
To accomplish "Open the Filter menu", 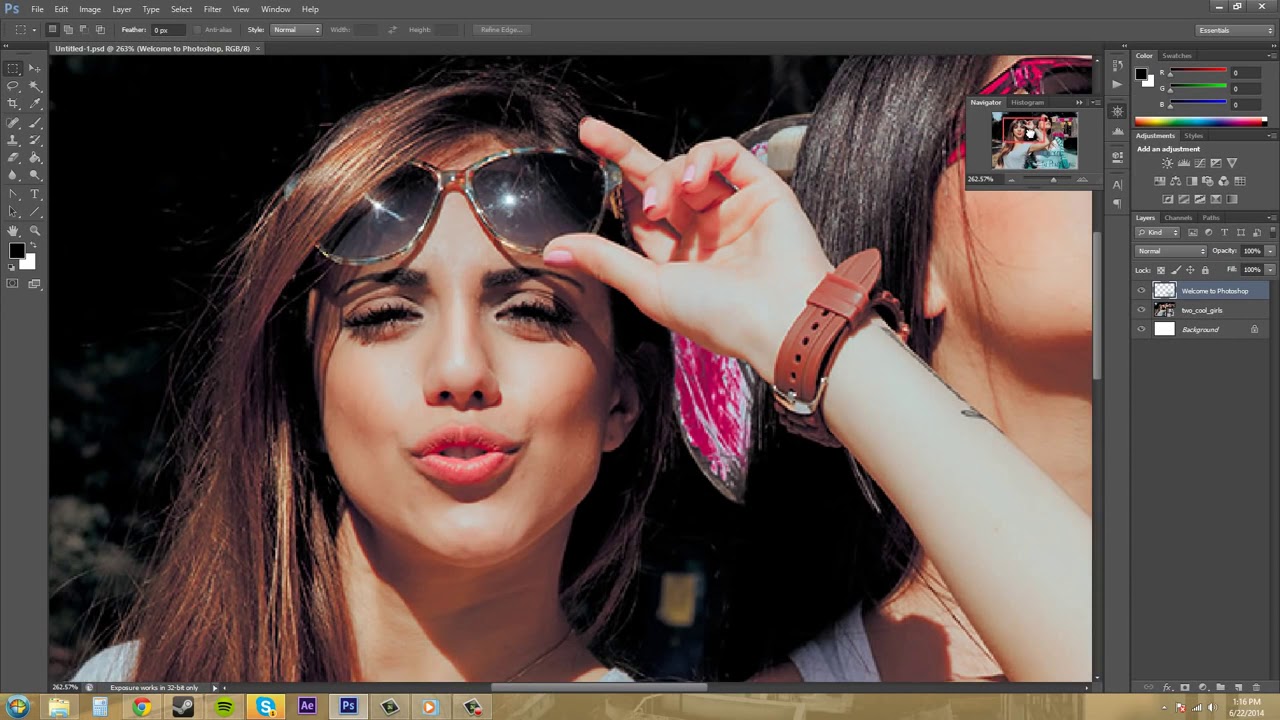I will pos(212,9).
